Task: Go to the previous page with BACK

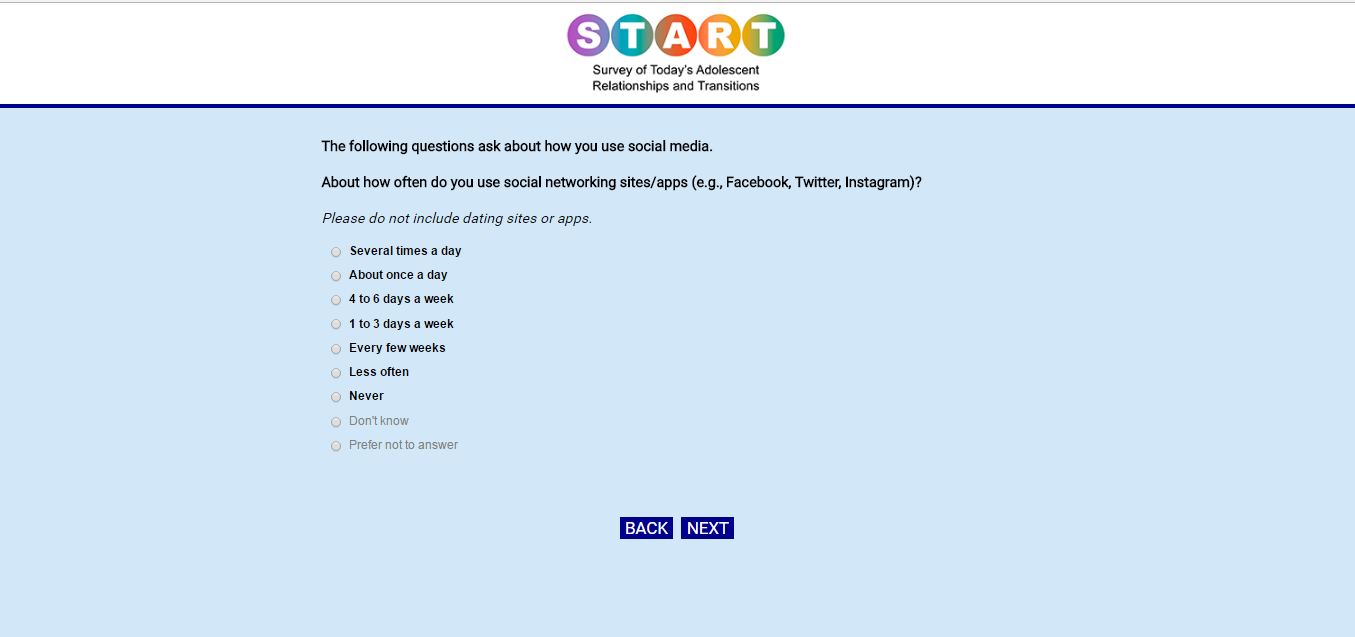Action: [x=646, y=528]
